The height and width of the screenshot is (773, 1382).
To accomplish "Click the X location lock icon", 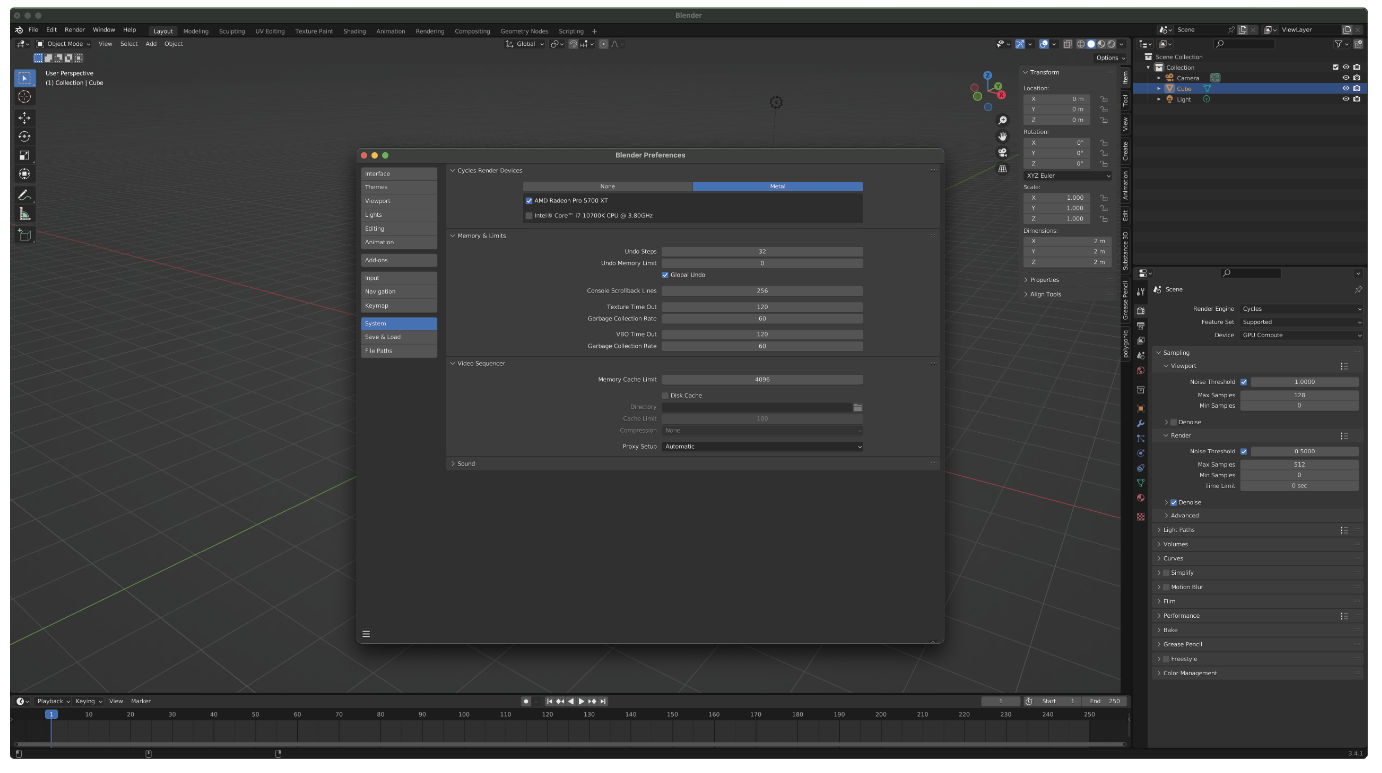I will click(x=1104, y=99).
